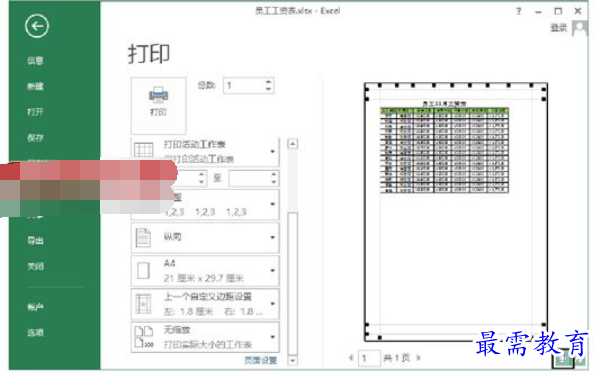The height and width of the screenshot is (375, 597).
Task: Open the 打开 menu entry
Action: pyautogui.click(x=35, y=112)
